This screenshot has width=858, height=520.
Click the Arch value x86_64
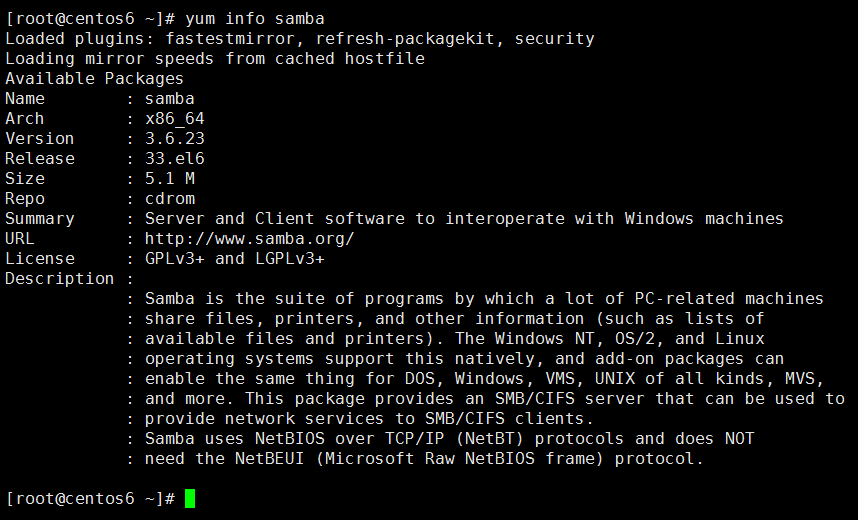175,119
